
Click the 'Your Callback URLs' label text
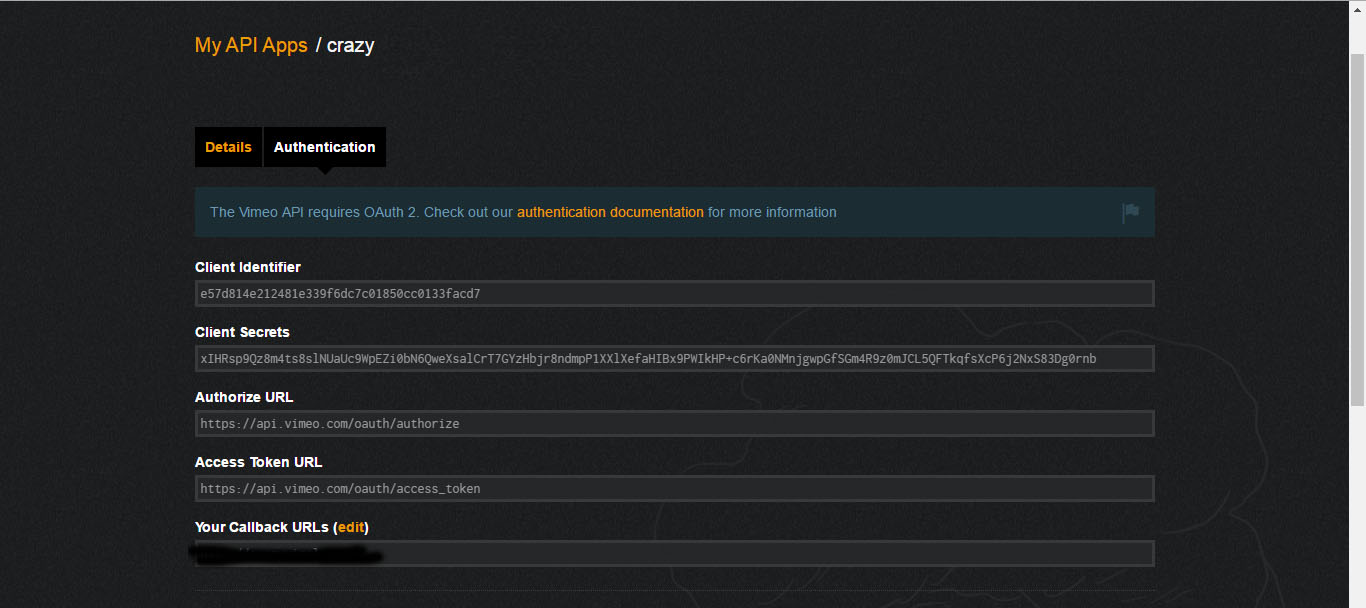(262, 527)
